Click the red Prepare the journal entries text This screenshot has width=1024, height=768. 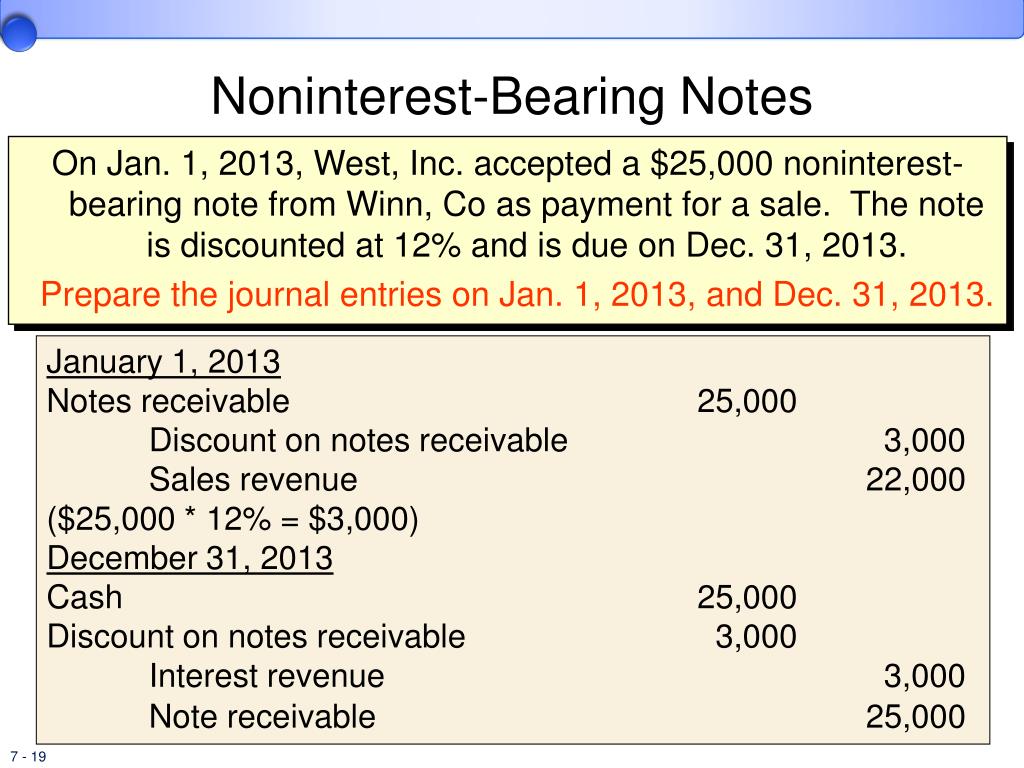click(517, 295)
